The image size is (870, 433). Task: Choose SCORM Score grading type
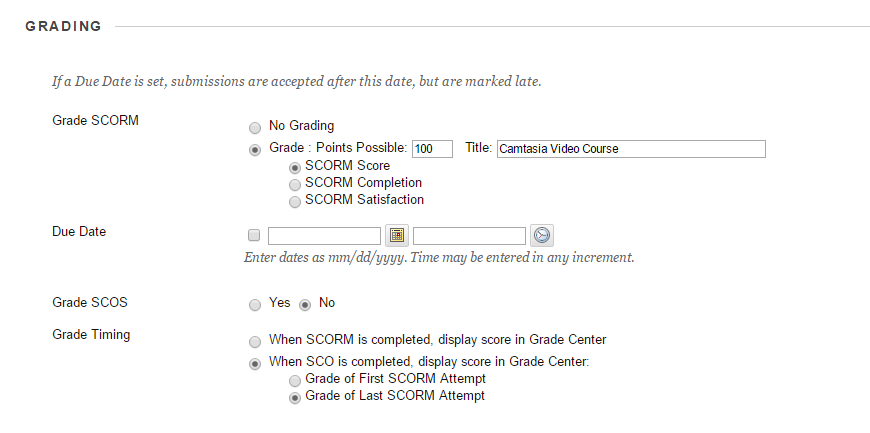pos(294,167)
